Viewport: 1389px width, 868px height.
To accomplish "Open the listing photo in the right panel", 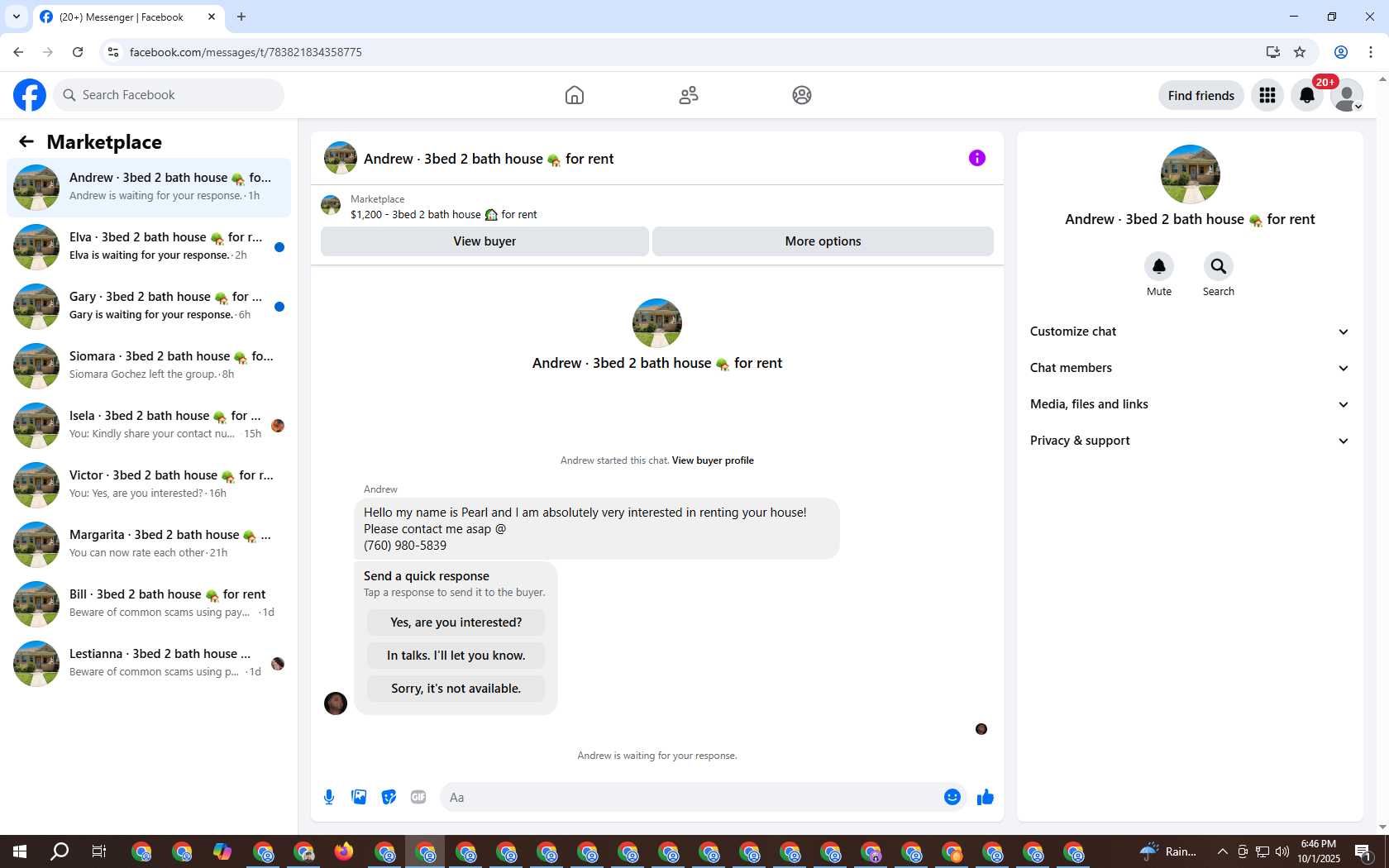I will click(1190, 174).
